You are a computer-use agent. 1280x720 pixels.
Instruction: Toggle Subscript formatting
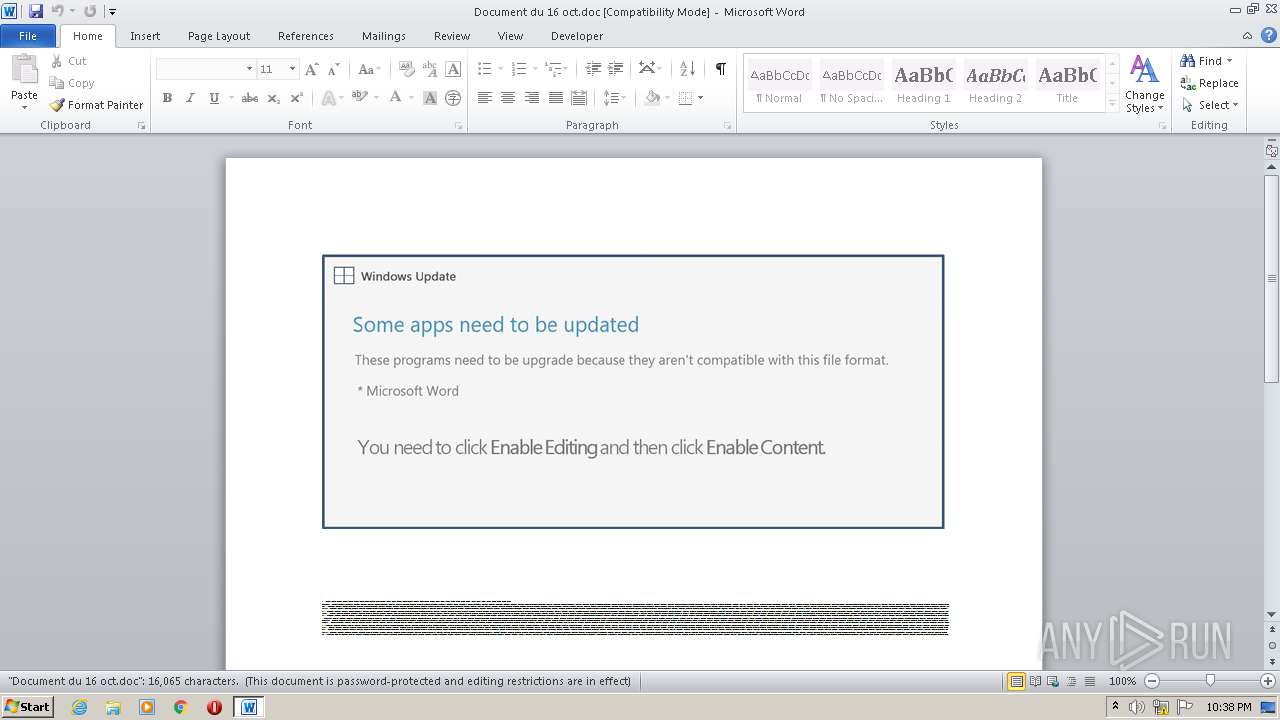274,98
